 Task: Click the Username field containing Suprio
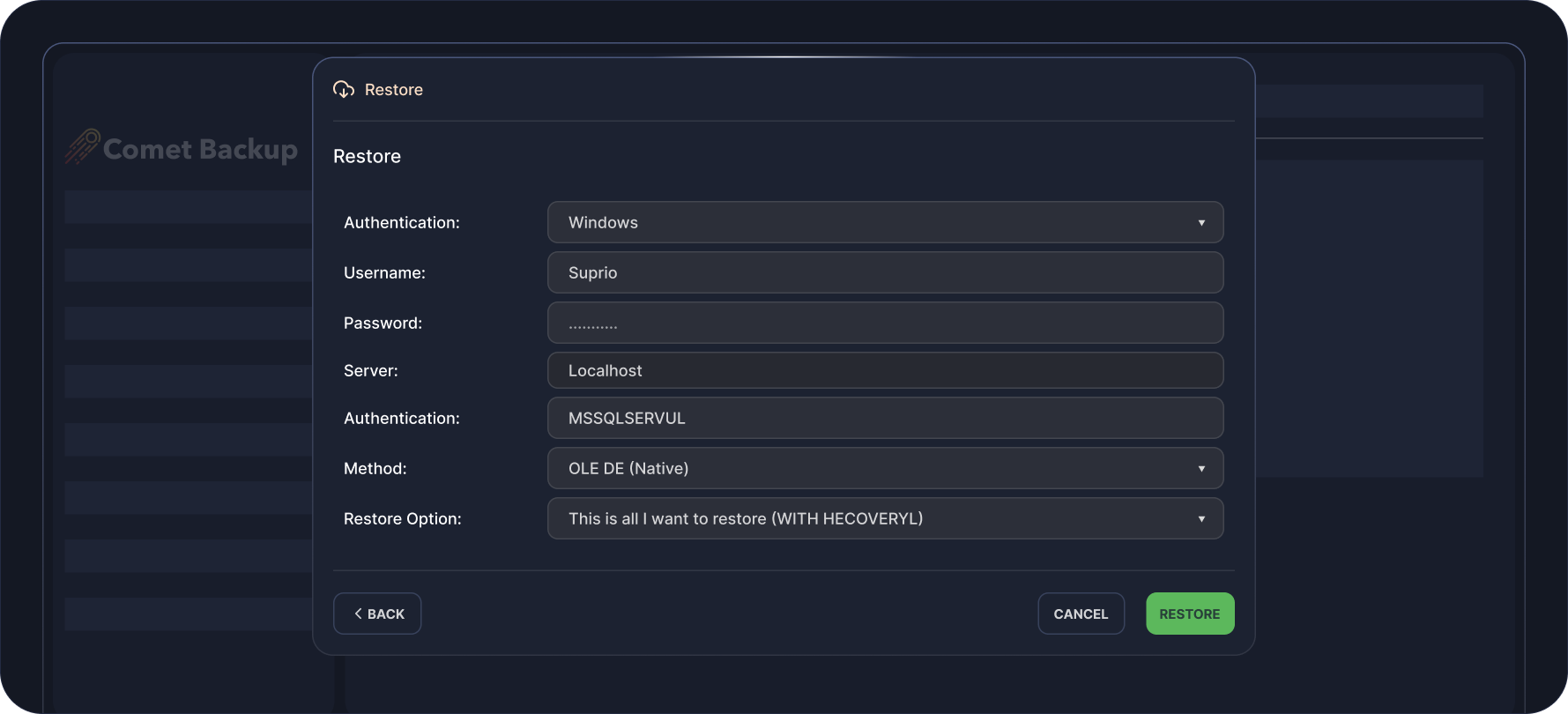click(884, 273)
